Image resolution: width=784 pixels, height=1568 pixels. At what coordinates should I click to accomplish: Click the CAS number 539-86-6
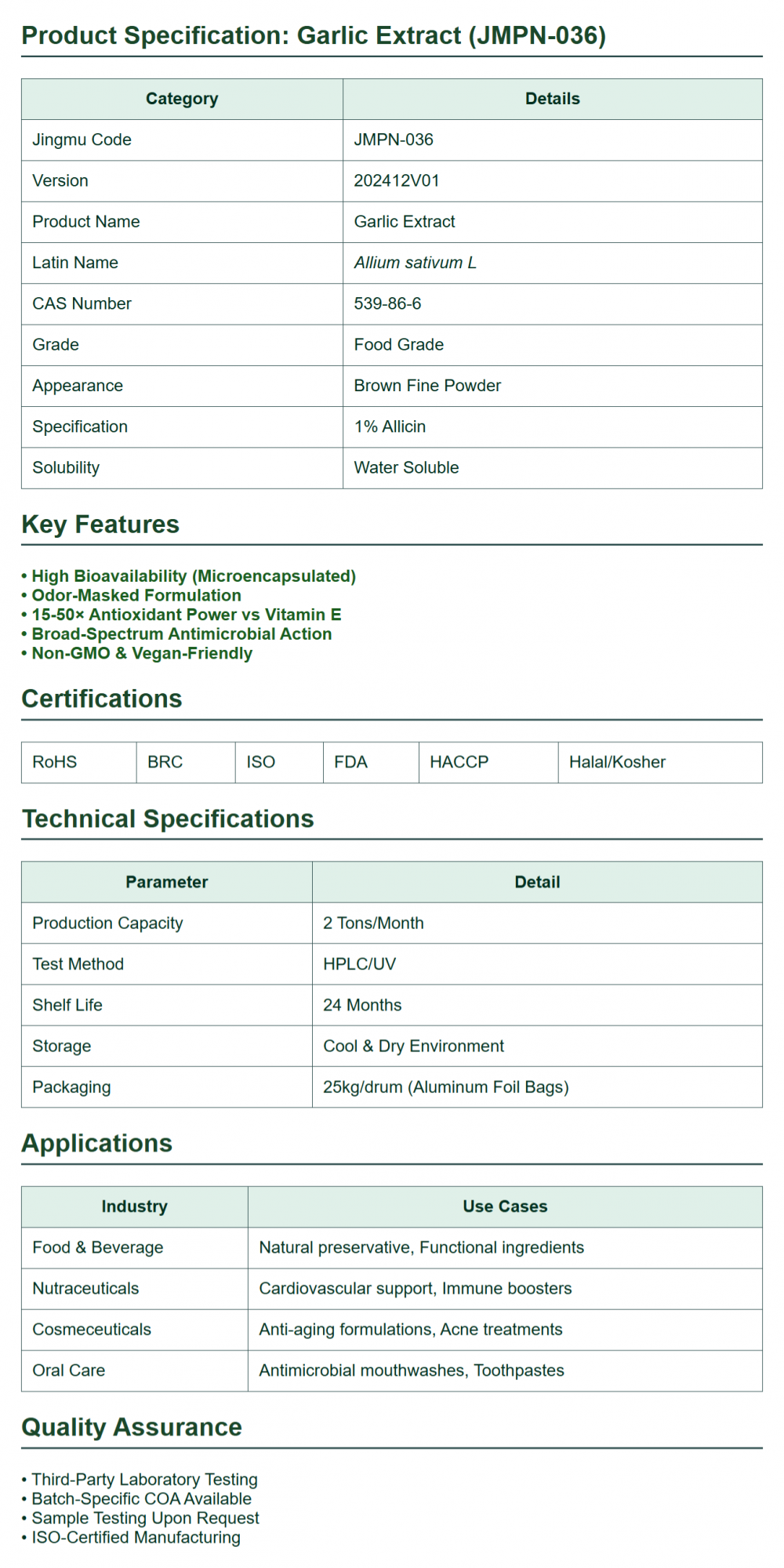[387, 304]
